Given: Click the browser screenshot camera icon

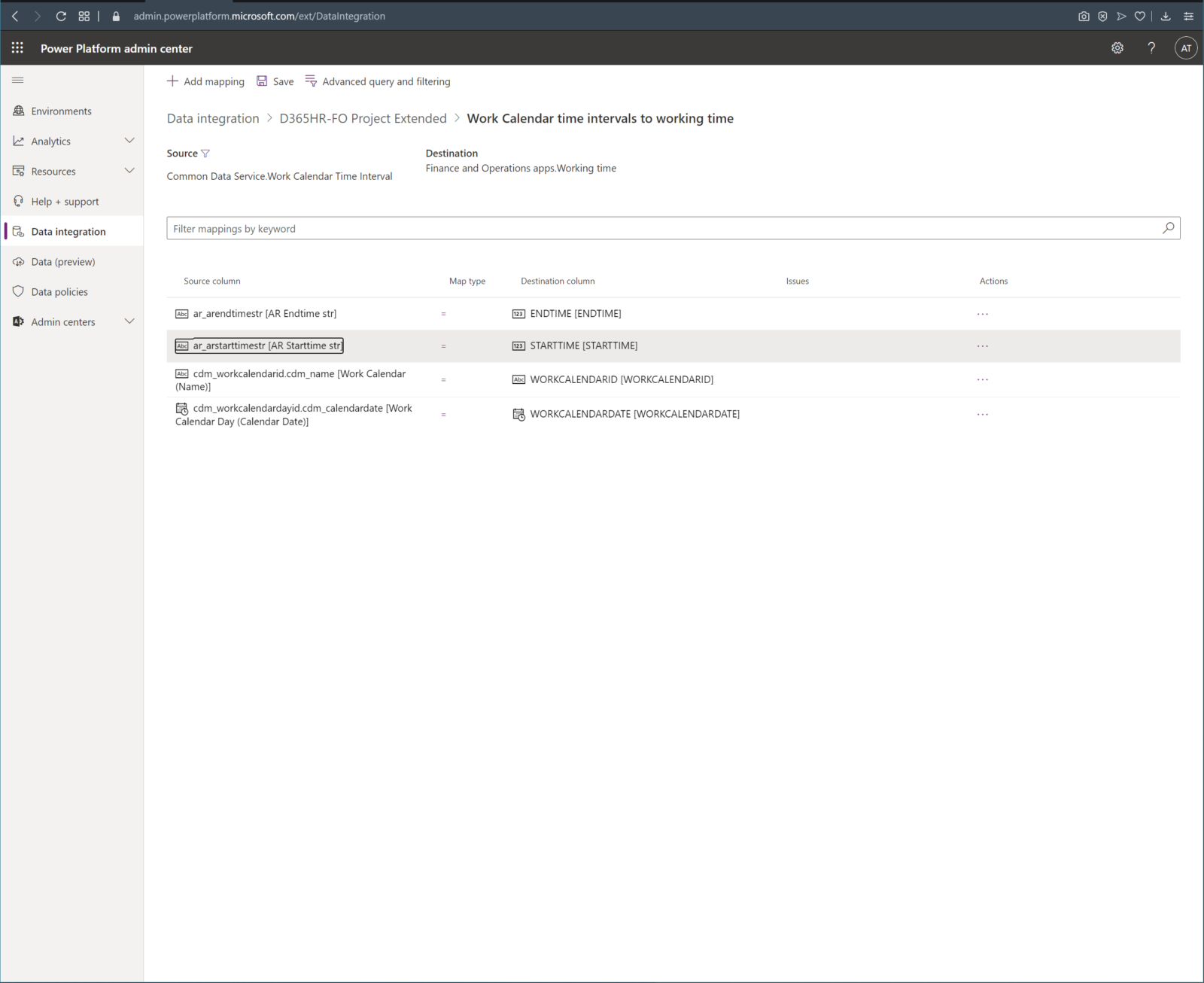Looking at the screenshot, I should pyautogui.click(x=1084, y=16).
